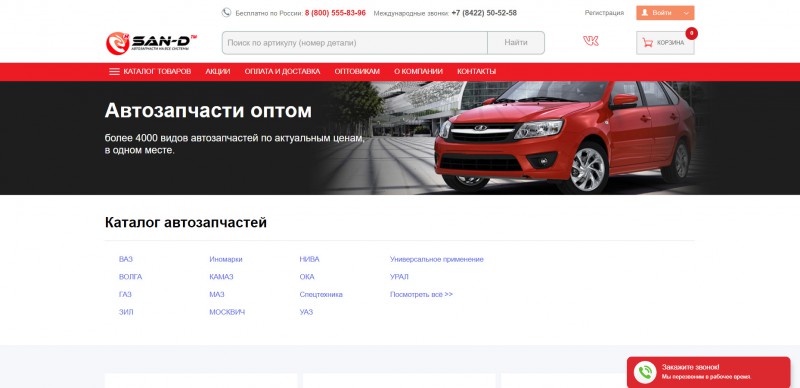Click the Автозапчасти оптом banner heading

208,111
